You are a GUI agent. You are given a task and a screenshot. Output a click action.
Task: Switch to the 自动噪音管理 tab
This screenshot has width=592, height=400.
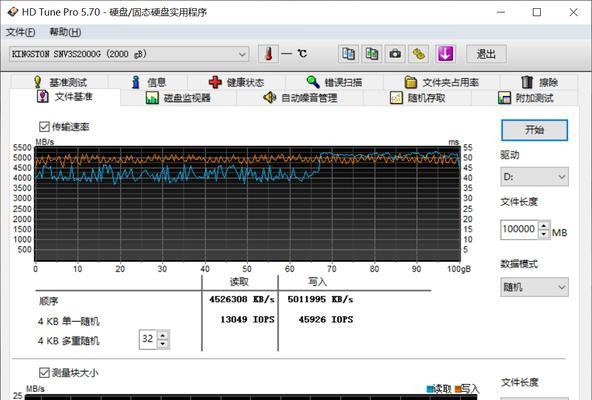pos(300,98)
